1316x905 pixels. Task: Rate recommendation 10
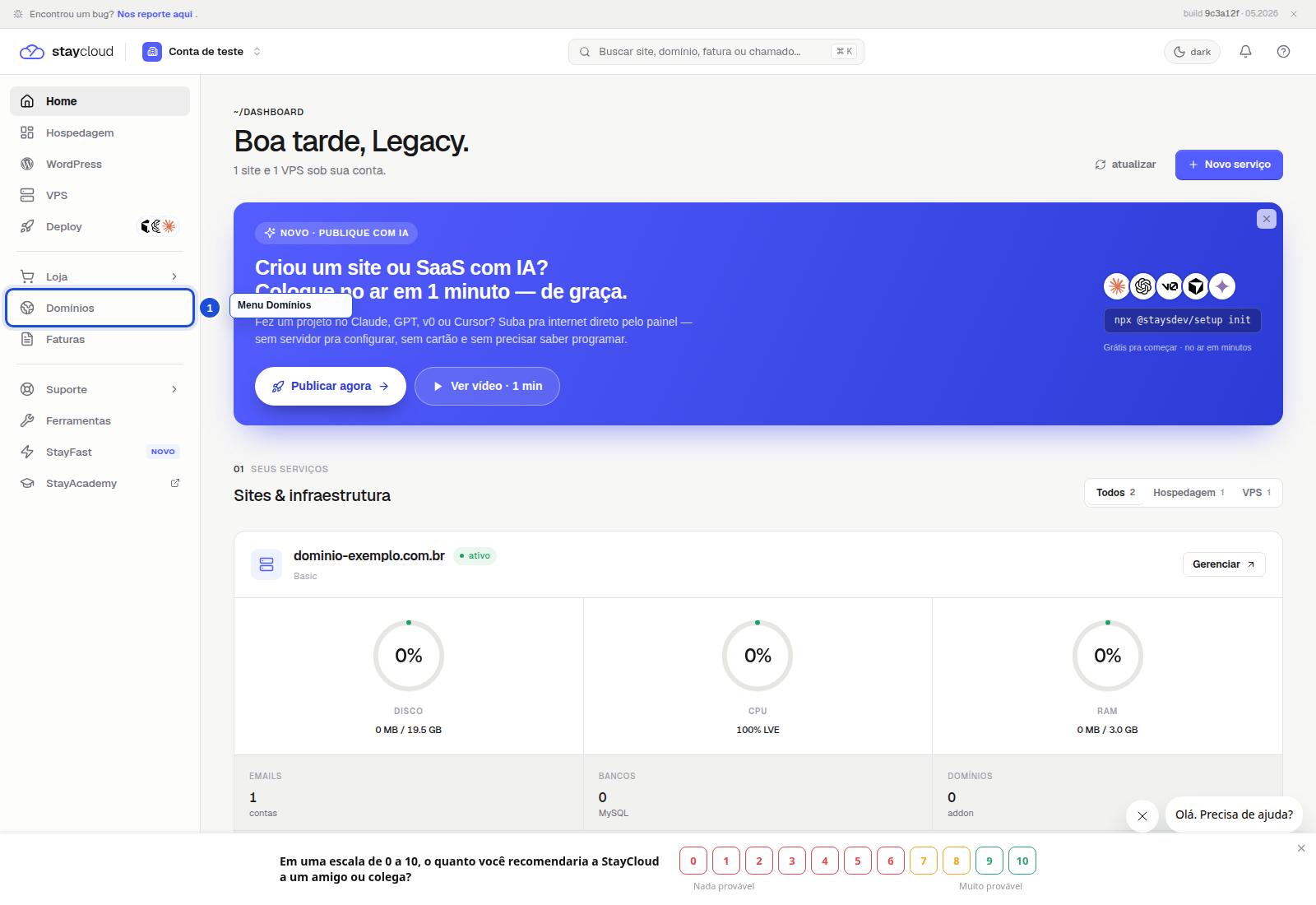(1022, 861)
